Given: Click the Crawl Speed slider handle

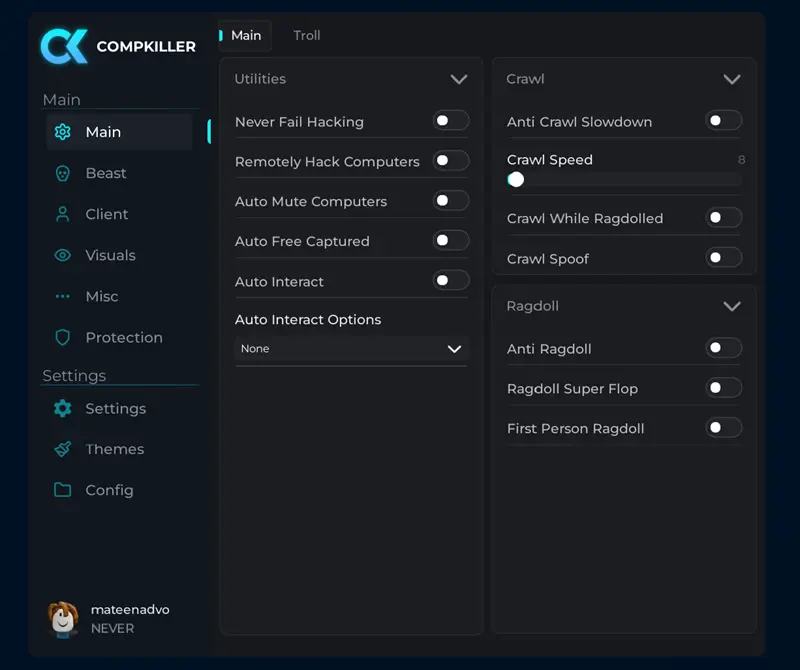Looking at the screenshot, I should pyautogui.click(x=516, y=180).
